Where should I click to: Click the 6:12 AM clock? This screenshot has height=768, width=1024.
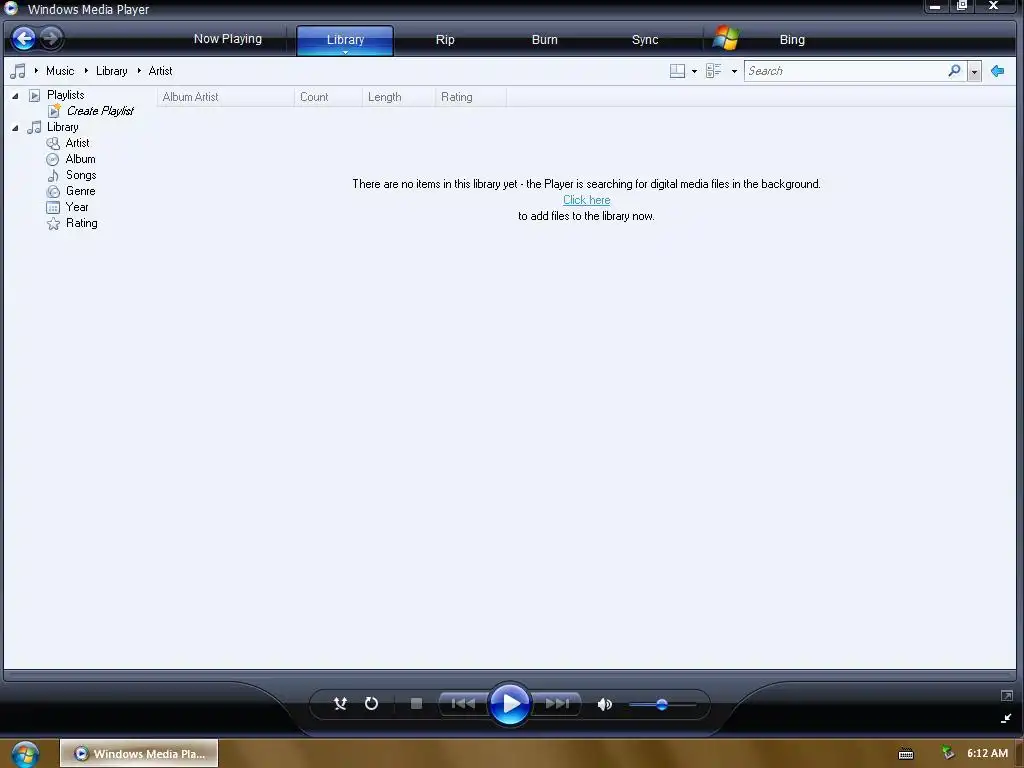987,753
